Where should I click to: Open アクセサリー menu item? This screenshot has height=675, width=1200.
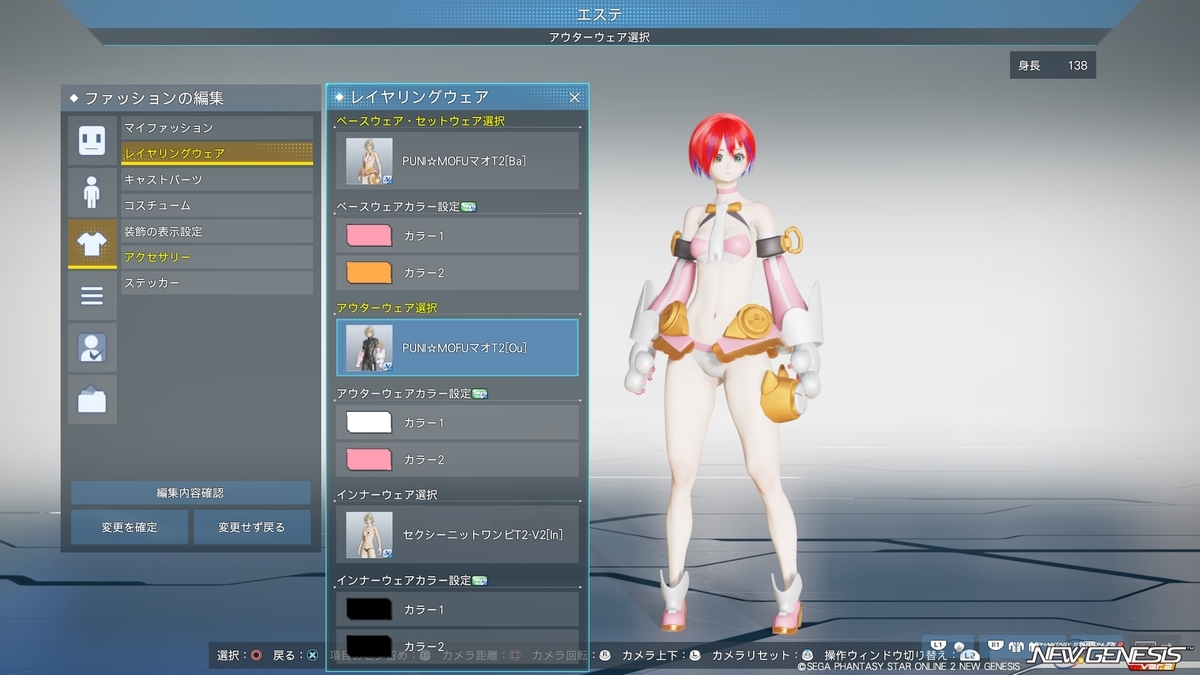pos(217,257)
